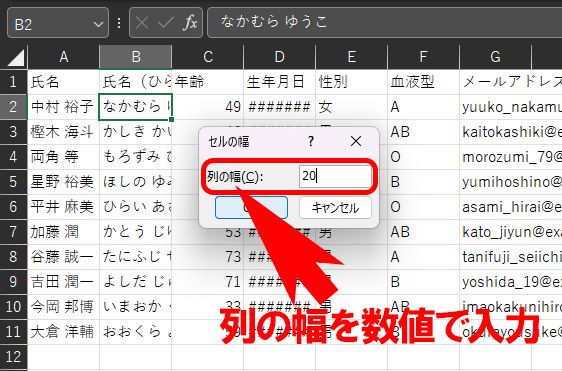The width and height of the screenshot is (562, 371).
Task: Click the OK button in dialog
Action: tap(251, 208)
